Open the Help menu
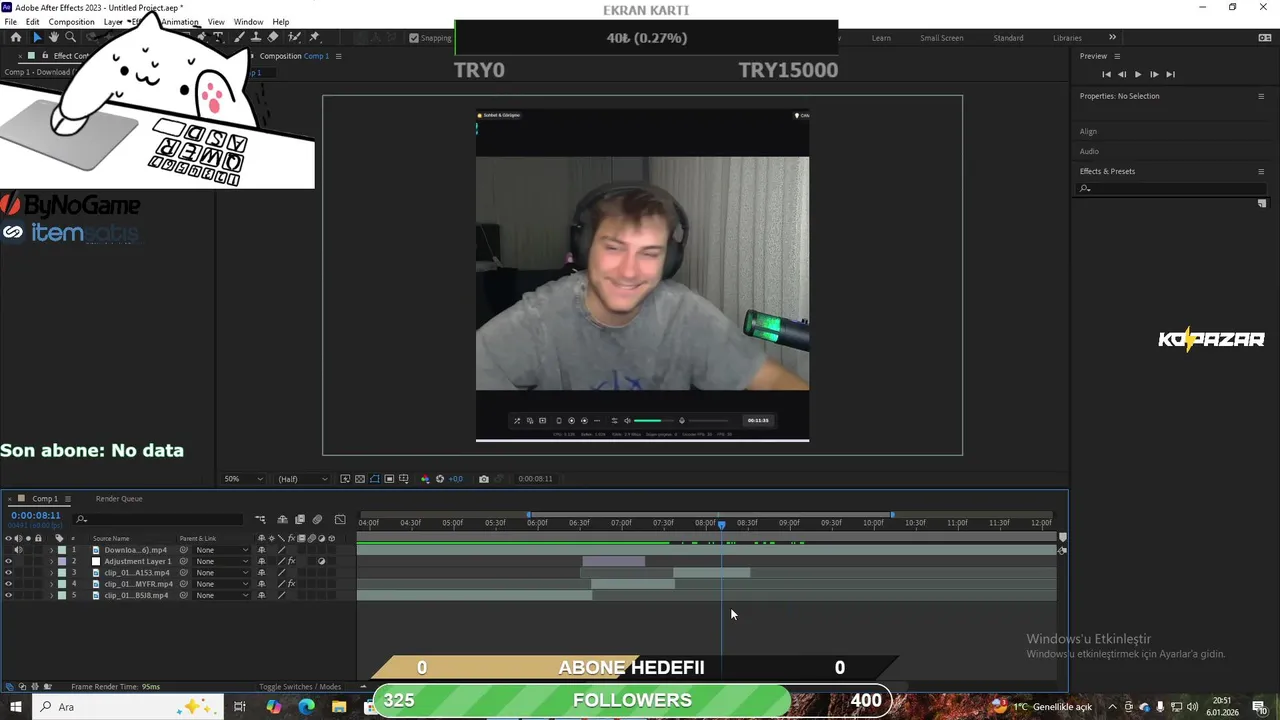 tap(281, 22)
